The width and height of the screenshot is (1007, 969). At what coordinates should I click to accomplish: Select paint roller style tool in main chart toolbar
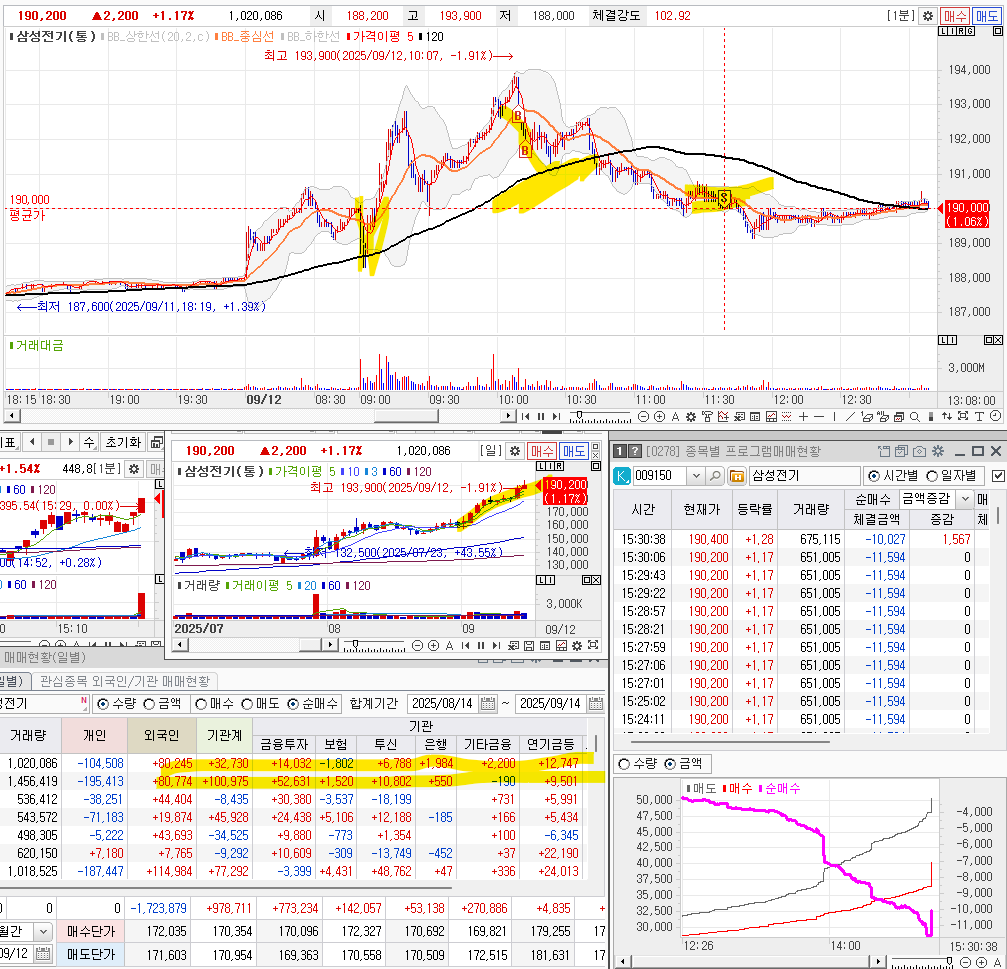point(706,417)
